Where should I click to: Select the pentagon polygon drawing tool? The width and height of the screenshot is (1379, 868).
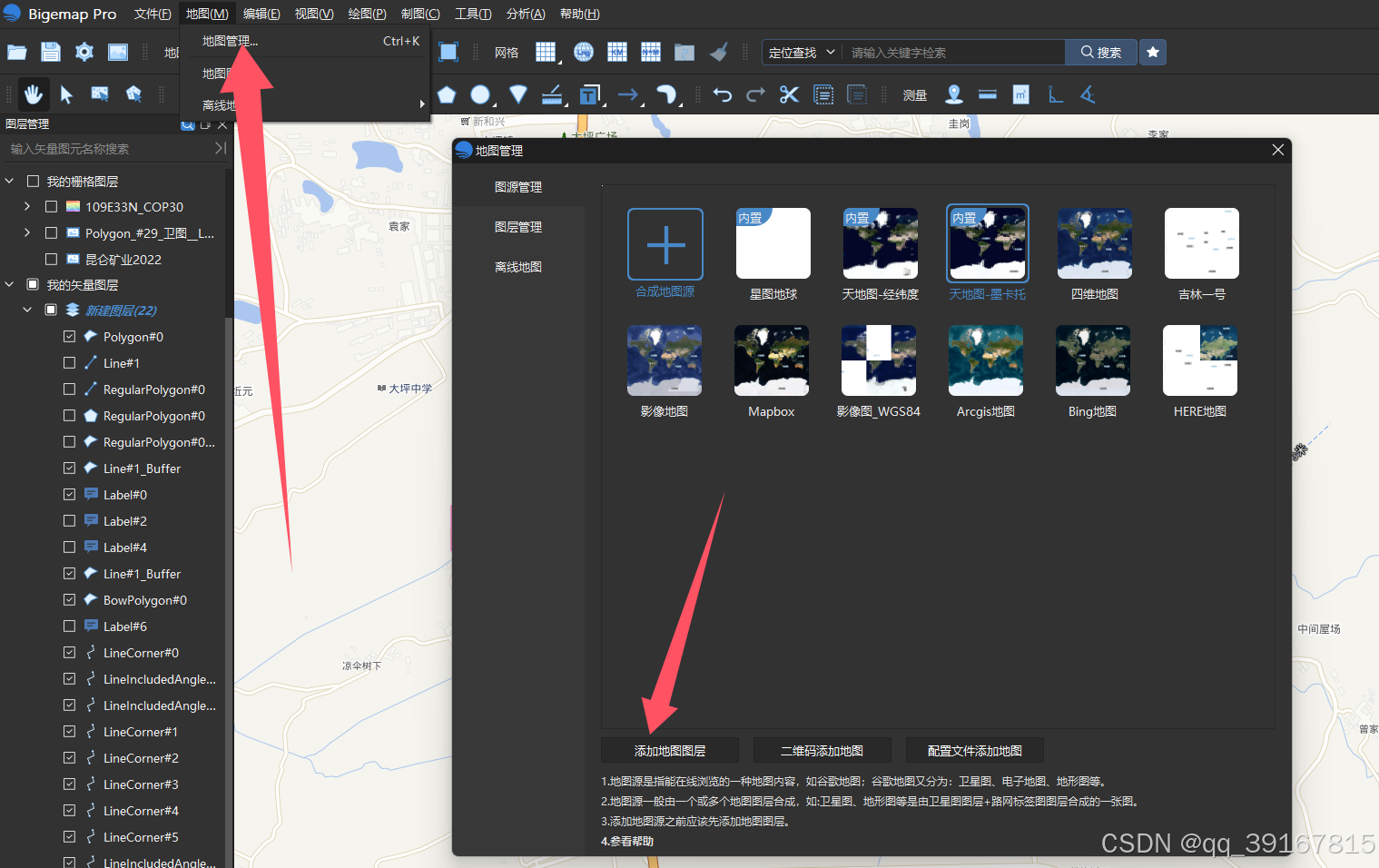447,94
